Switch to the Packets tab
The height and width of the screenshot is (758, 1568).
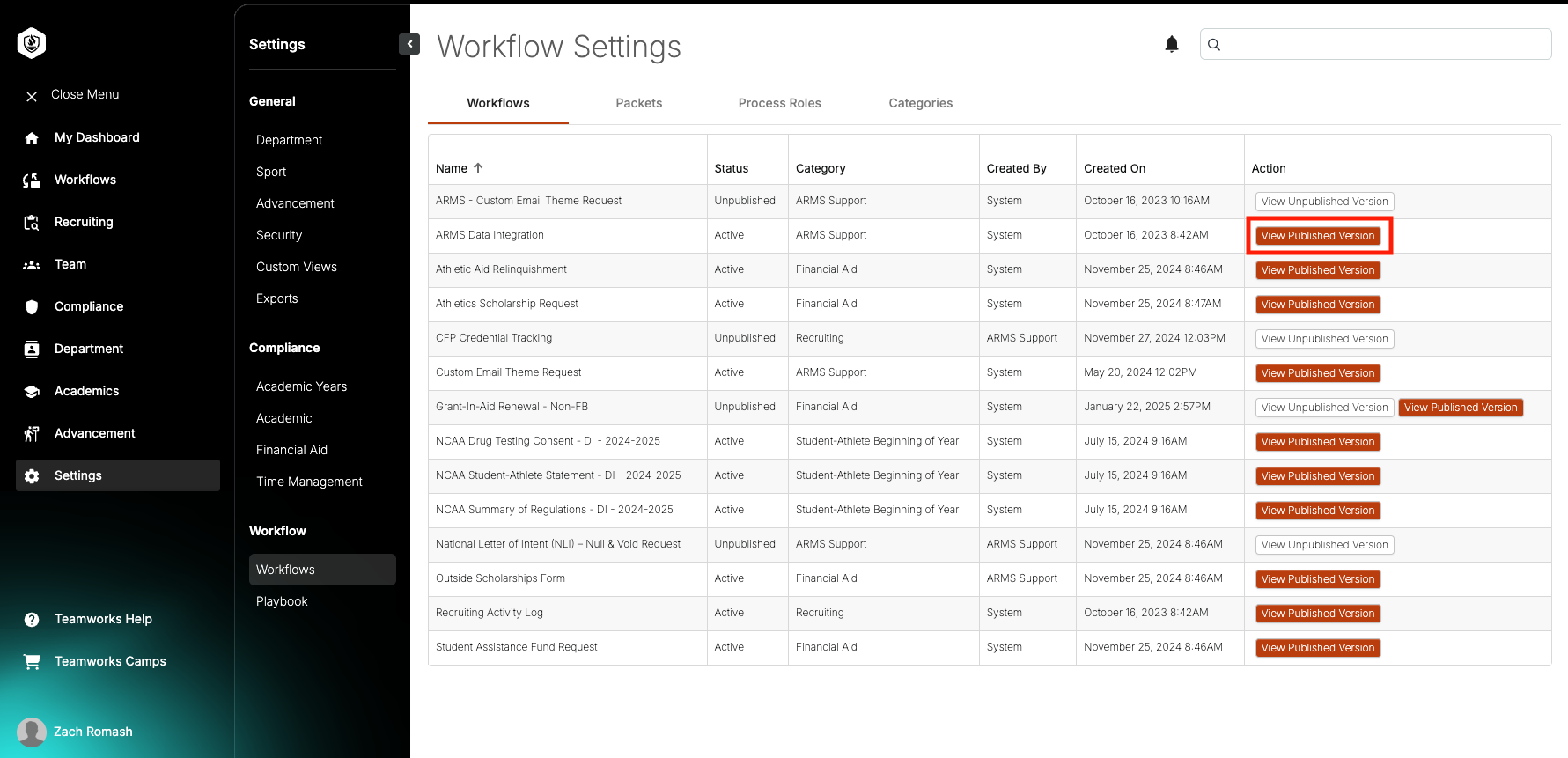639,103
